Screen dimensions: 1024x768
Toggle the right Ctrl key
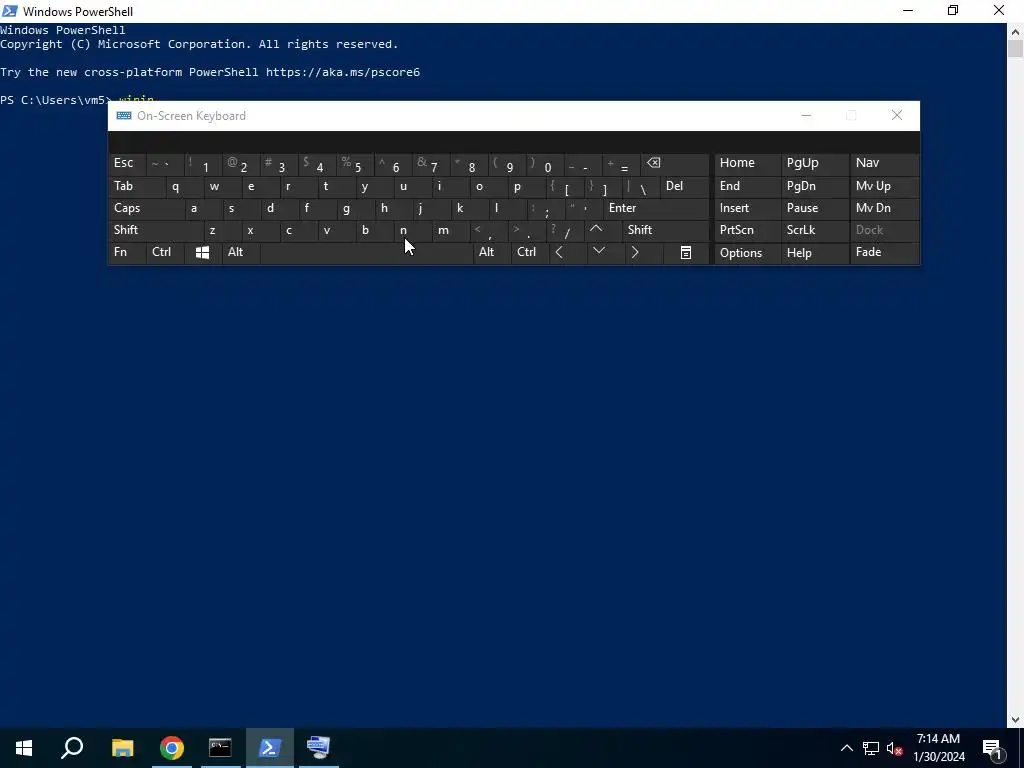(x=530, y=253)
